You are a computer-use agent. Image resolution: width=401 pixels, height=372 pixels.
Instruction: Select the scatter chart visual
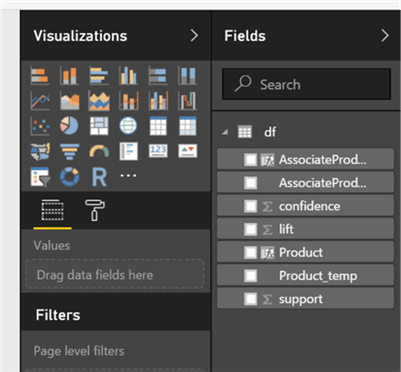40,126
